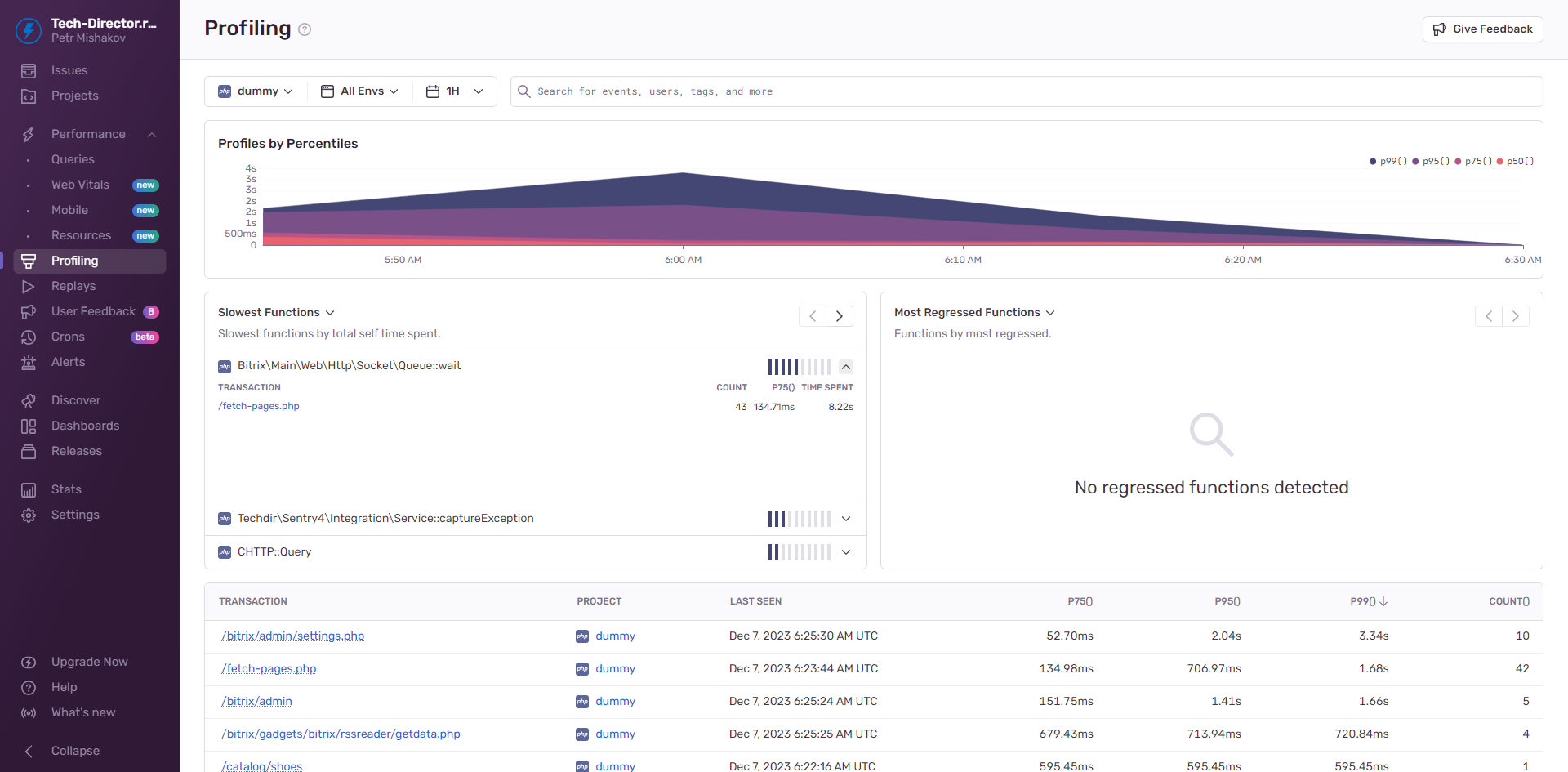Open Projects in the sidebar
Viewport: 1568px width, 772px height.
click(x=74, y=96)
